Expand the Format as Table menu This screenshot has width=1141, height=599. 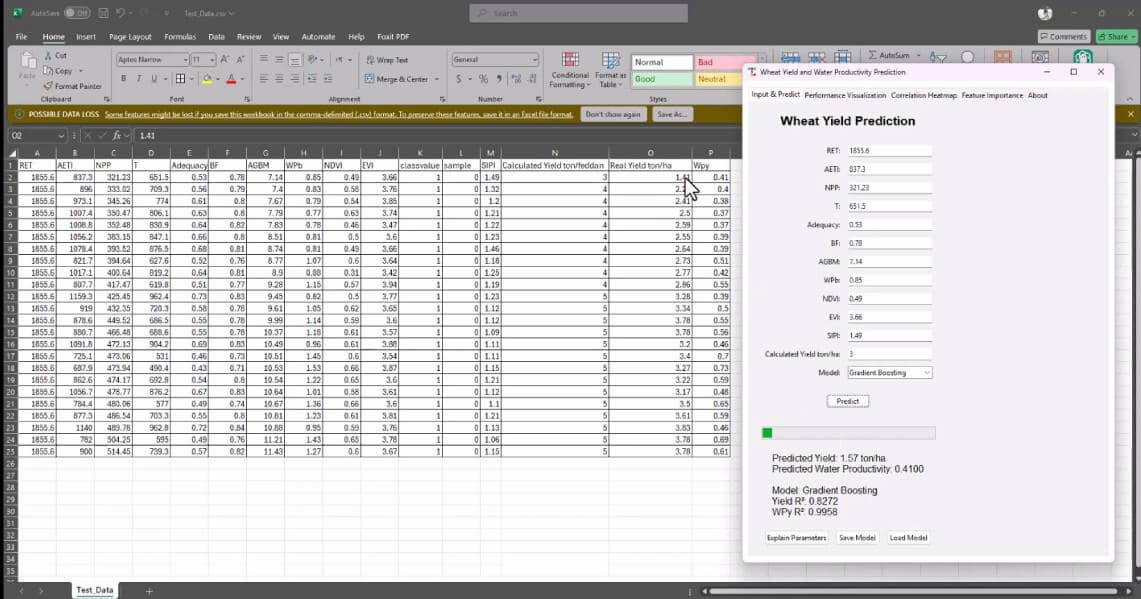610,70
